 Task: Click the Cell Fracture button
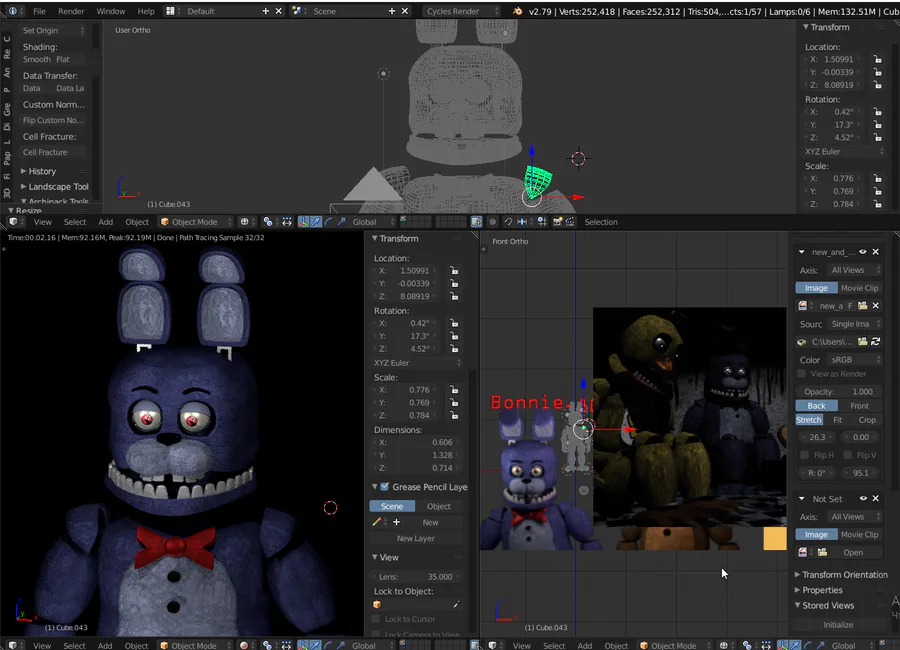[x=53, y=152]
